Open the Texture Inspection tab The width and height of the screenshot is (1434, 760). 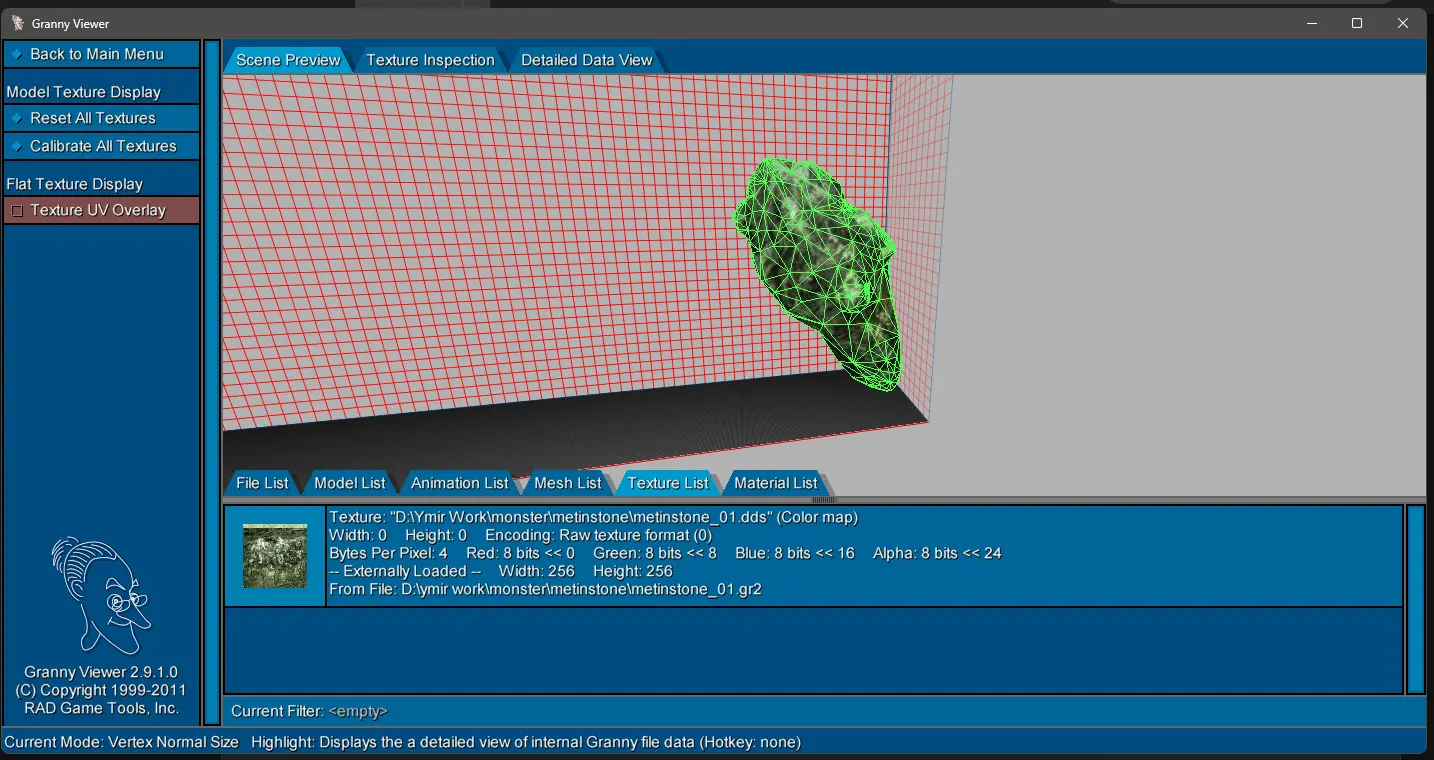[430, 60]
